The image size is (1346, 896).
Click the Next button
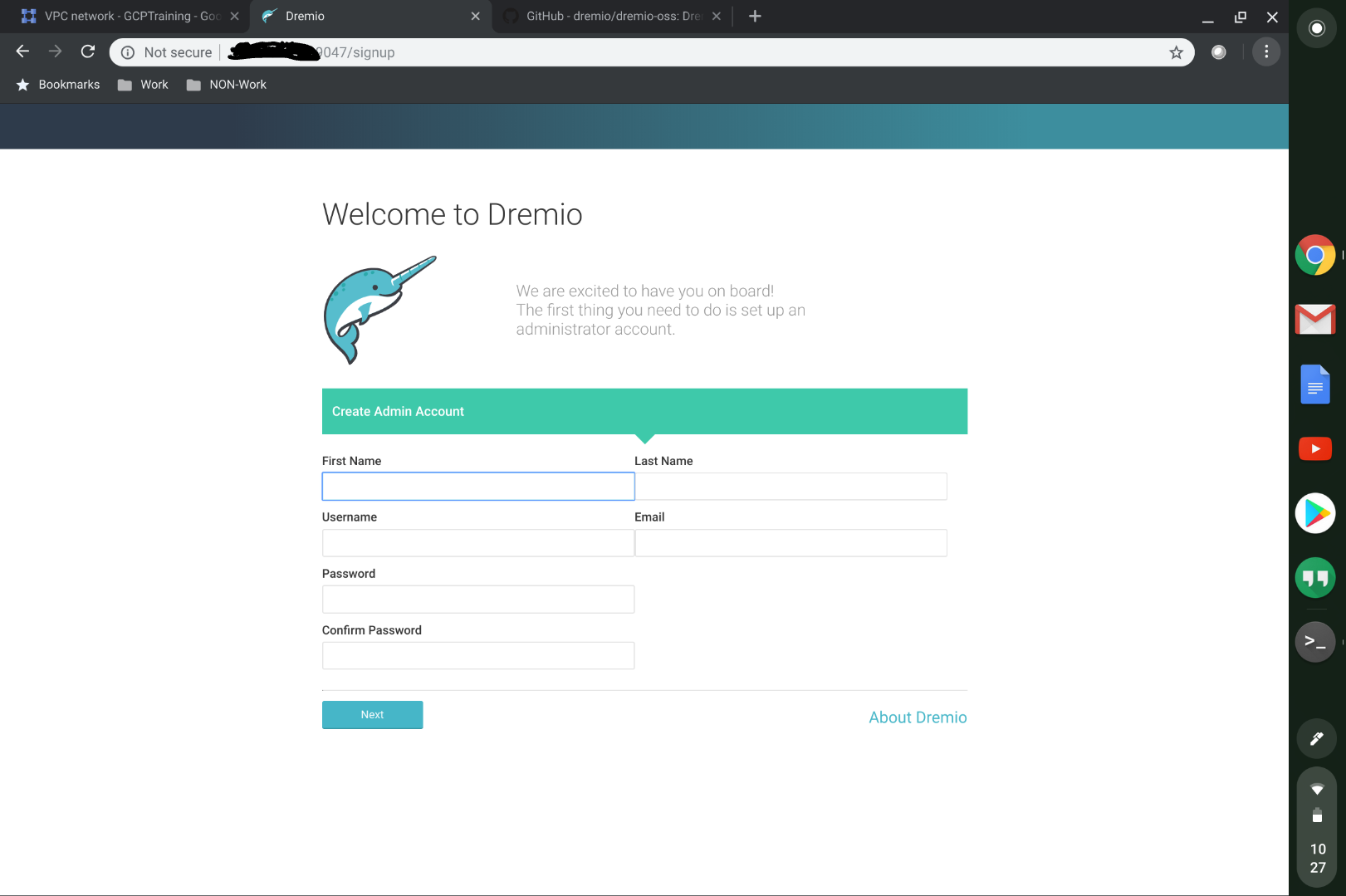point(372,715)
